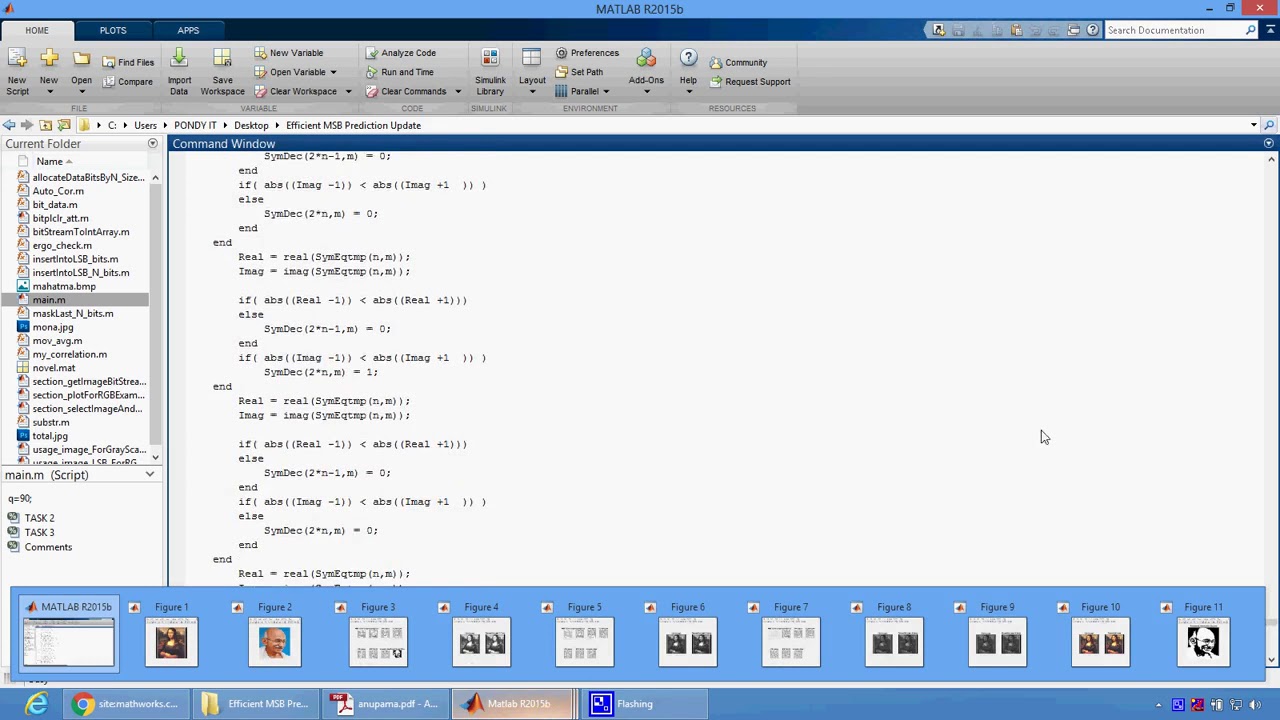Open the Help icon
1280x720 pixels.
[x=688, y=60]
